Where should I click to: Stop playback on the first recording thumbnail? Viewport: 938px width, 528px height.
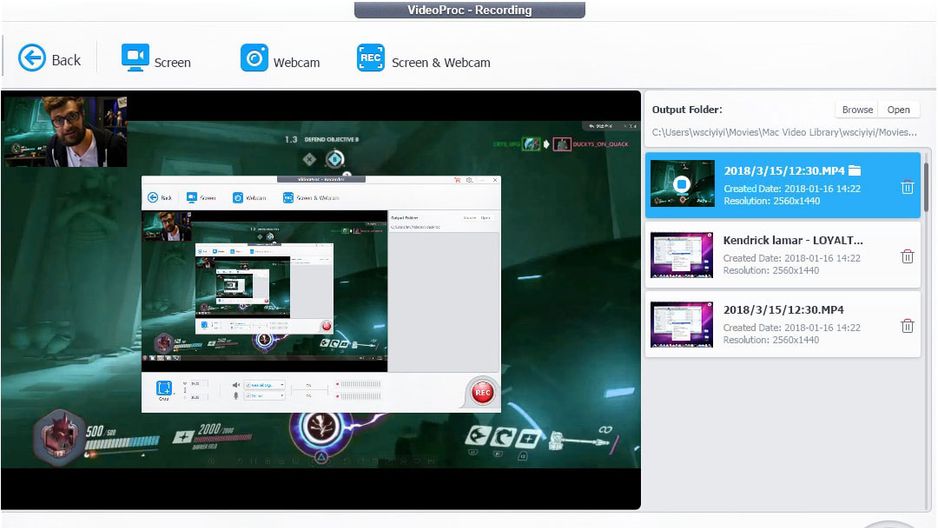pyautogui.click(x=681, y=184)
